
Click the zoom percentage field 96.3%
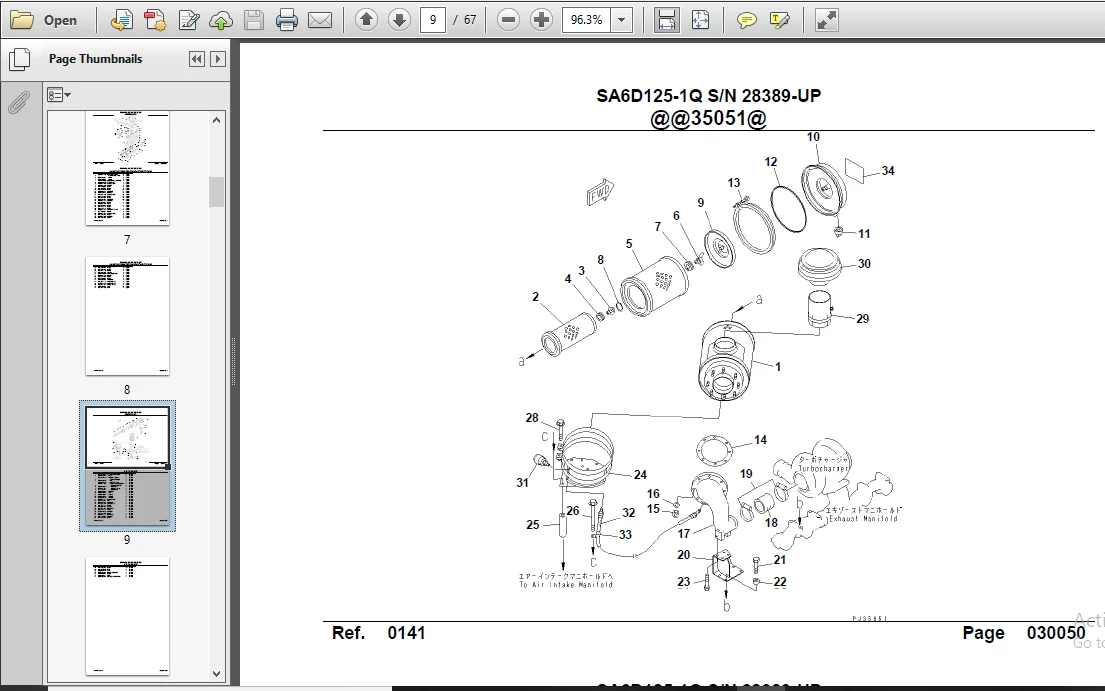click(x=586, y=20)
